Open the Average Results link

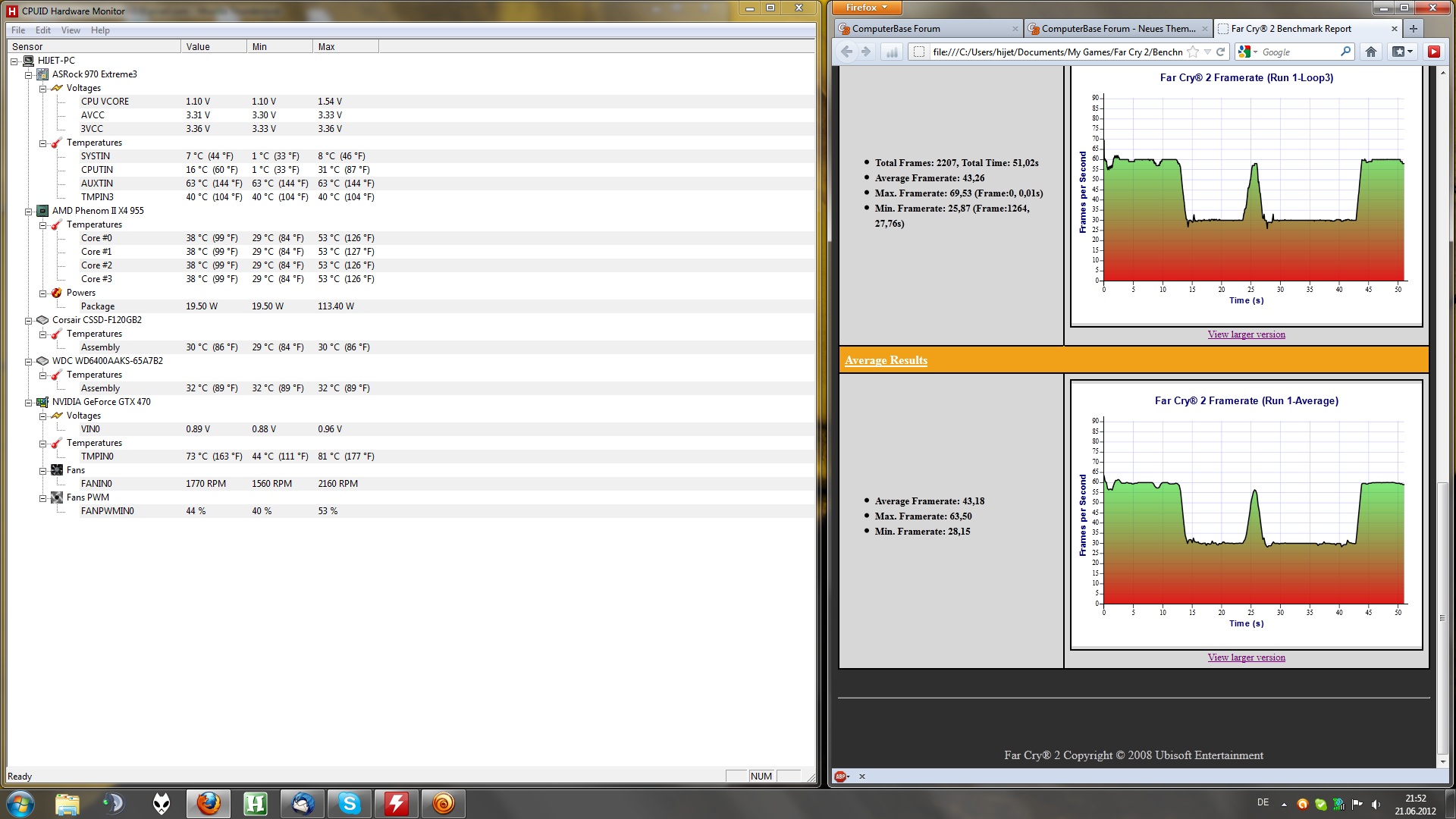(886, 360)
